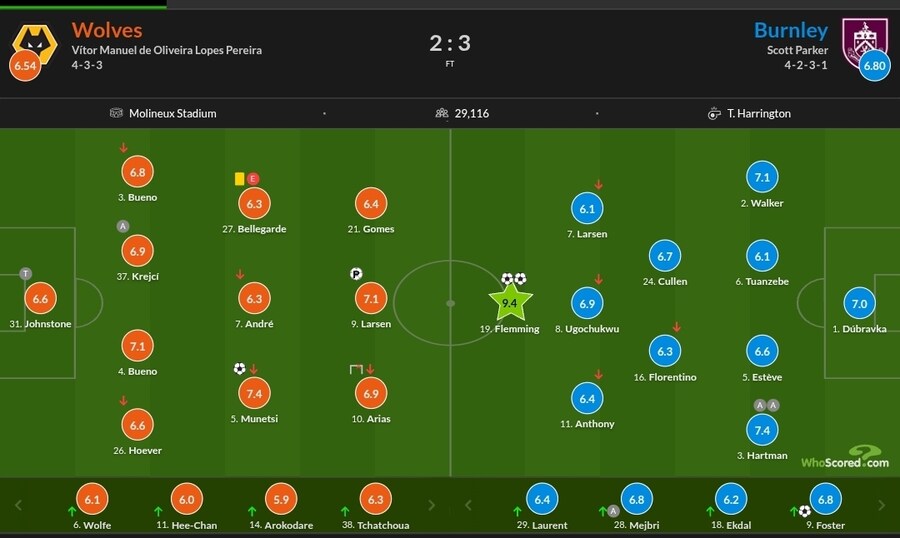Image resolution: width=900 pixels, height=538 pixels.
Task: Open the WhoScored.com logo
Action: coord(844,456)
